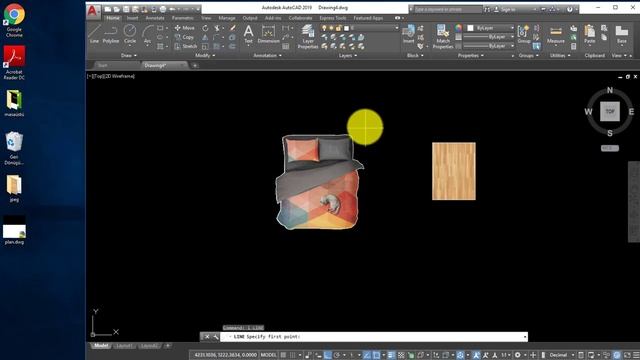
Task: Toggle lineweight display in status bar
Action: tap(391, 355)
